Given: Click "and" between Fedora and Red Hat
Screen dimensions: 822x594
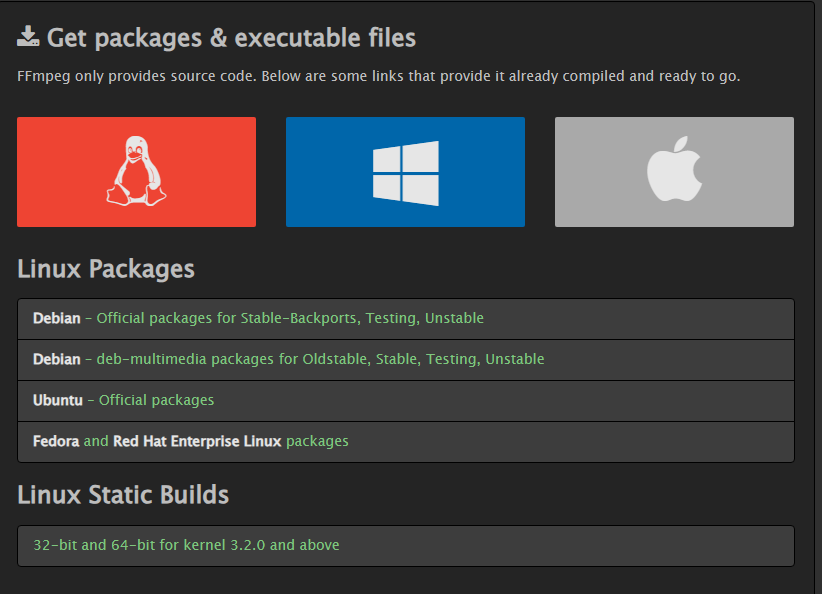Looking at the screenshot, I should pyautogui.click(x=96, y=441).
